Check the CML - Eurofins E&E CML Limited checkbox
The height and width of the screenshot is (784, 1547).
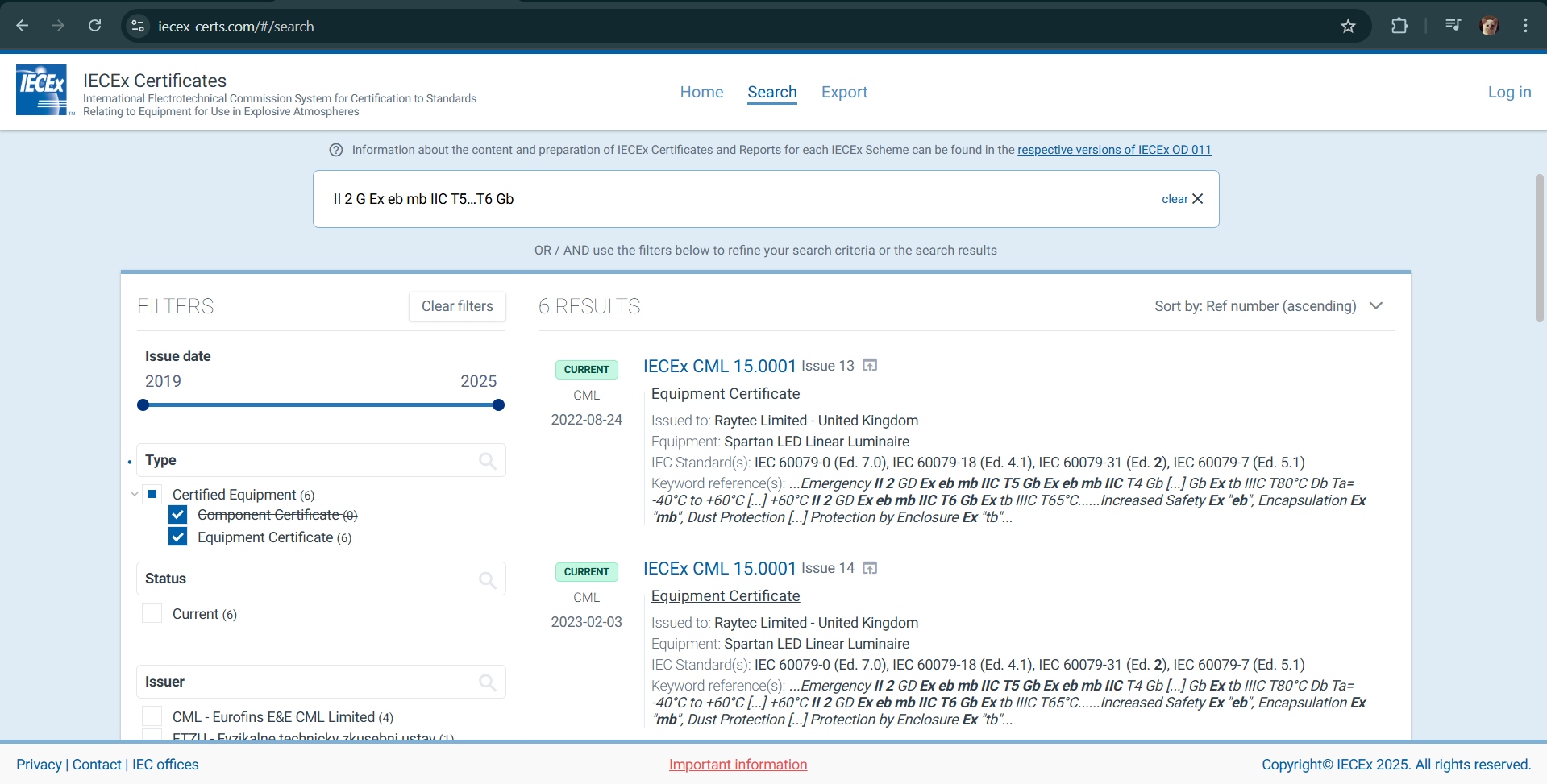(152, 716)
